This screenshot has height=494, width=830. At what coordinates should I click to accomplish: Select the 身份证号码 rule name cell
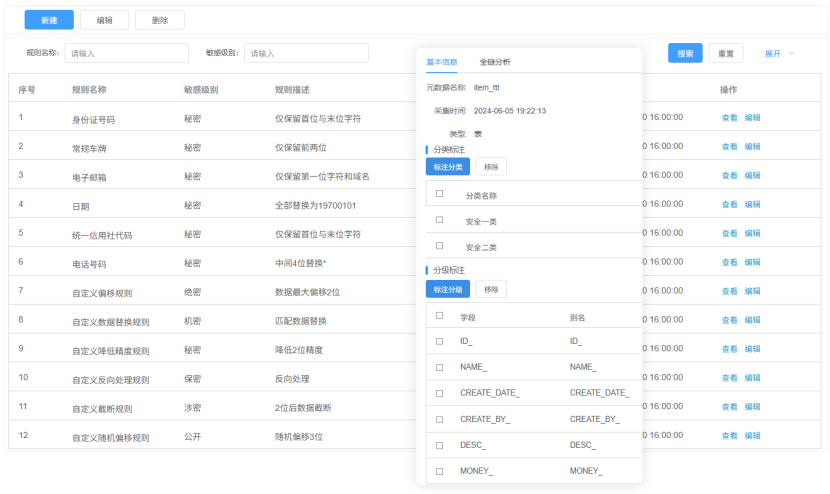pos(93,120)
